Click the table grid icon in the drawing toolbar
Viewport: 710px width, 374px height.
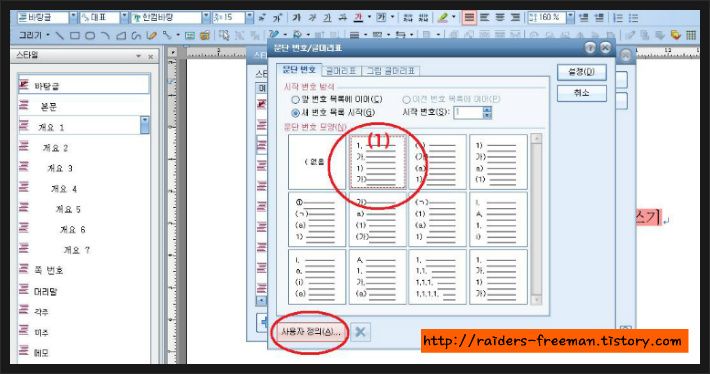[x=691, y=35]
